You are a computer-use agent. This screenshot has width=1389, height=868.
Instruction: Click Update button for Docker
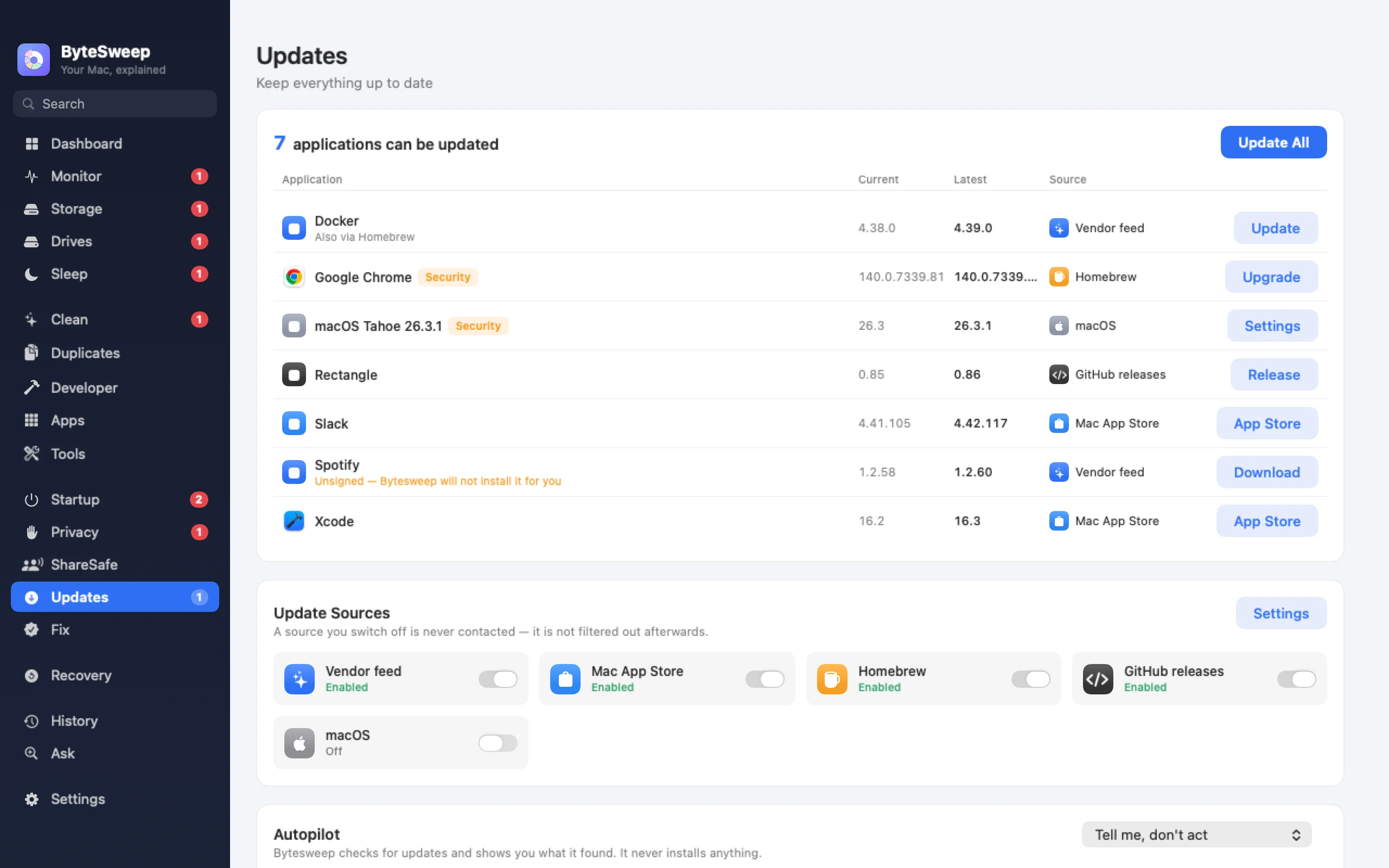1276,228
